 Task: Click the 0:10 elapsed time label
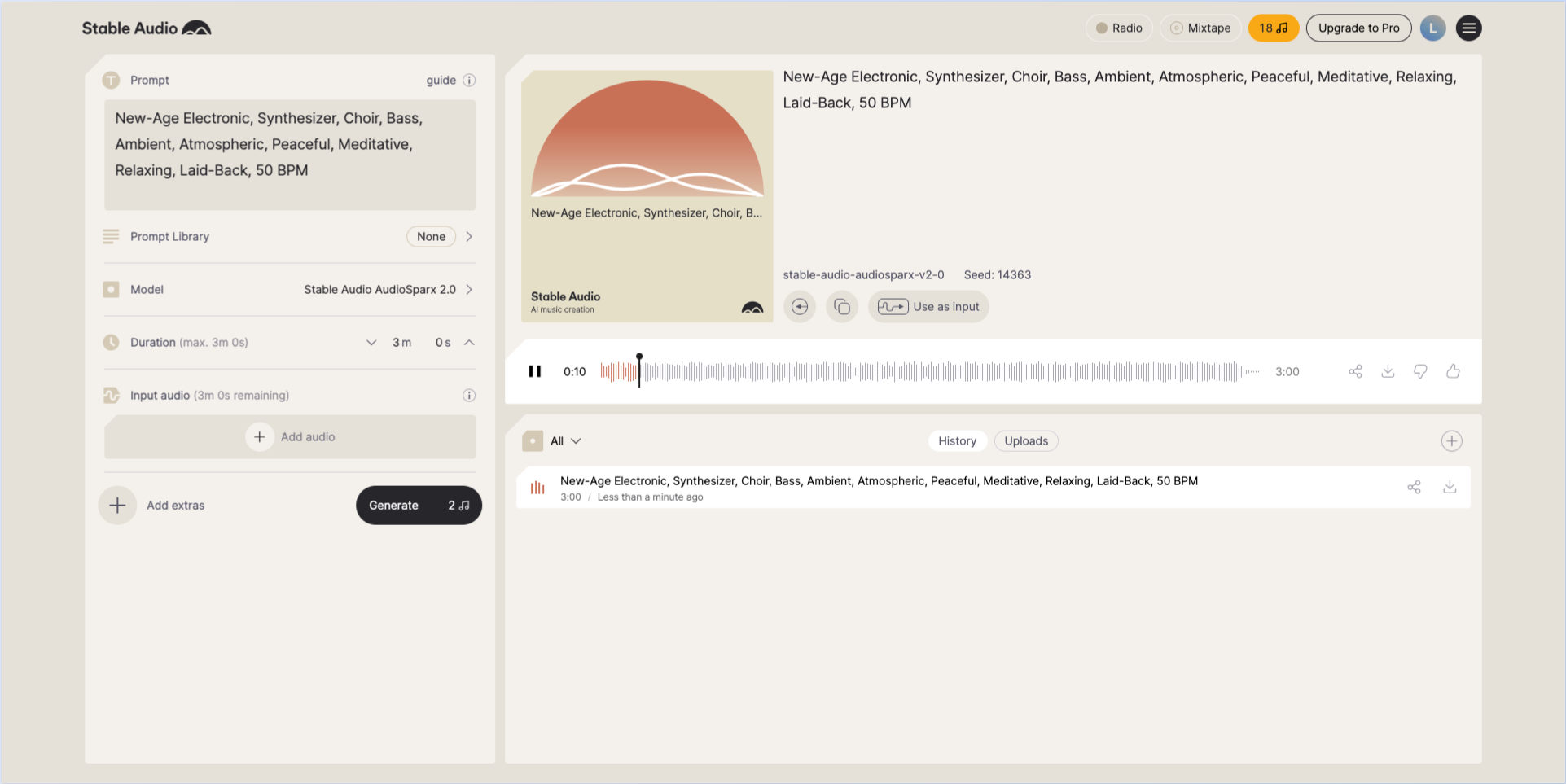574,371
